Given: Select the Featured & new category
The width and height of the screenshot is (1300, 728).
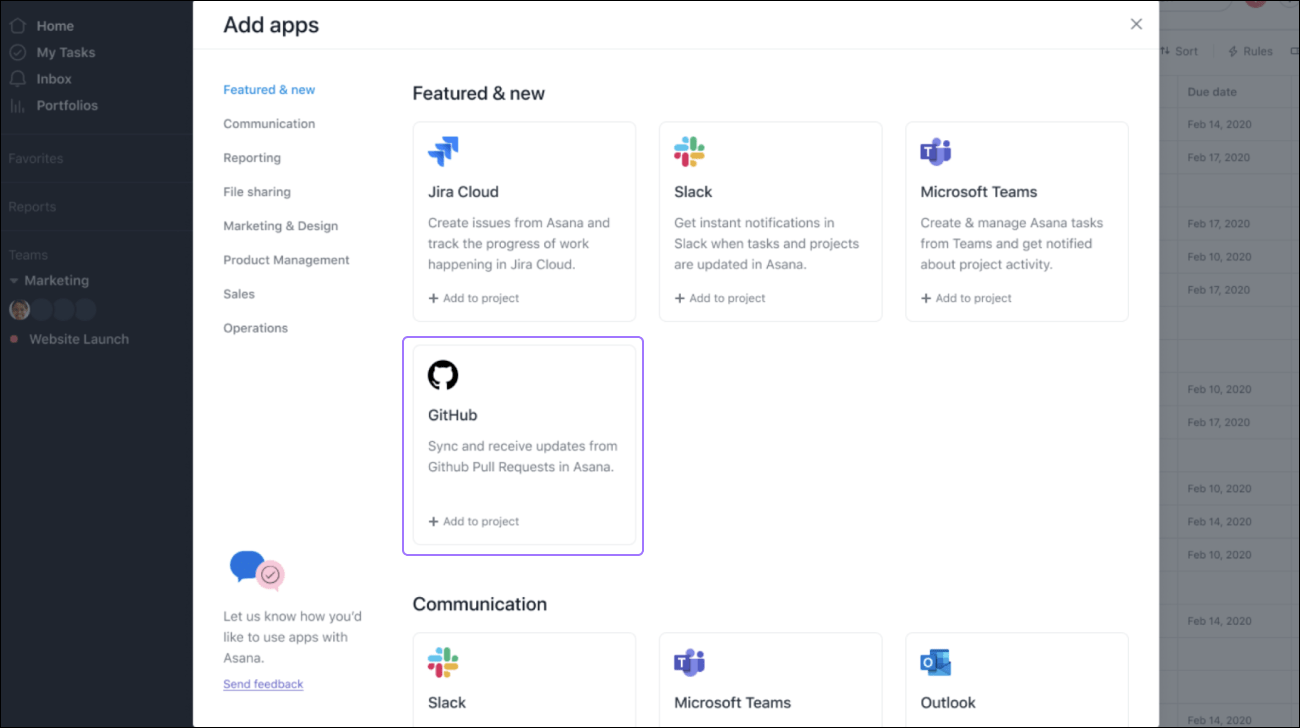Looking at the screenshot, I should (x=269, y=90).
